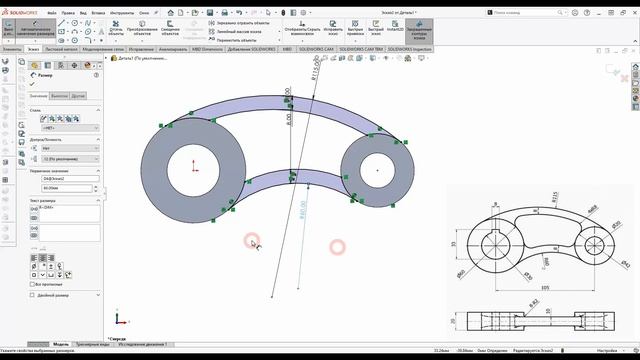The width and height of the screenshot is (640, 360).
Task: Open the Модель tab at the bottom
Action: 61,344
